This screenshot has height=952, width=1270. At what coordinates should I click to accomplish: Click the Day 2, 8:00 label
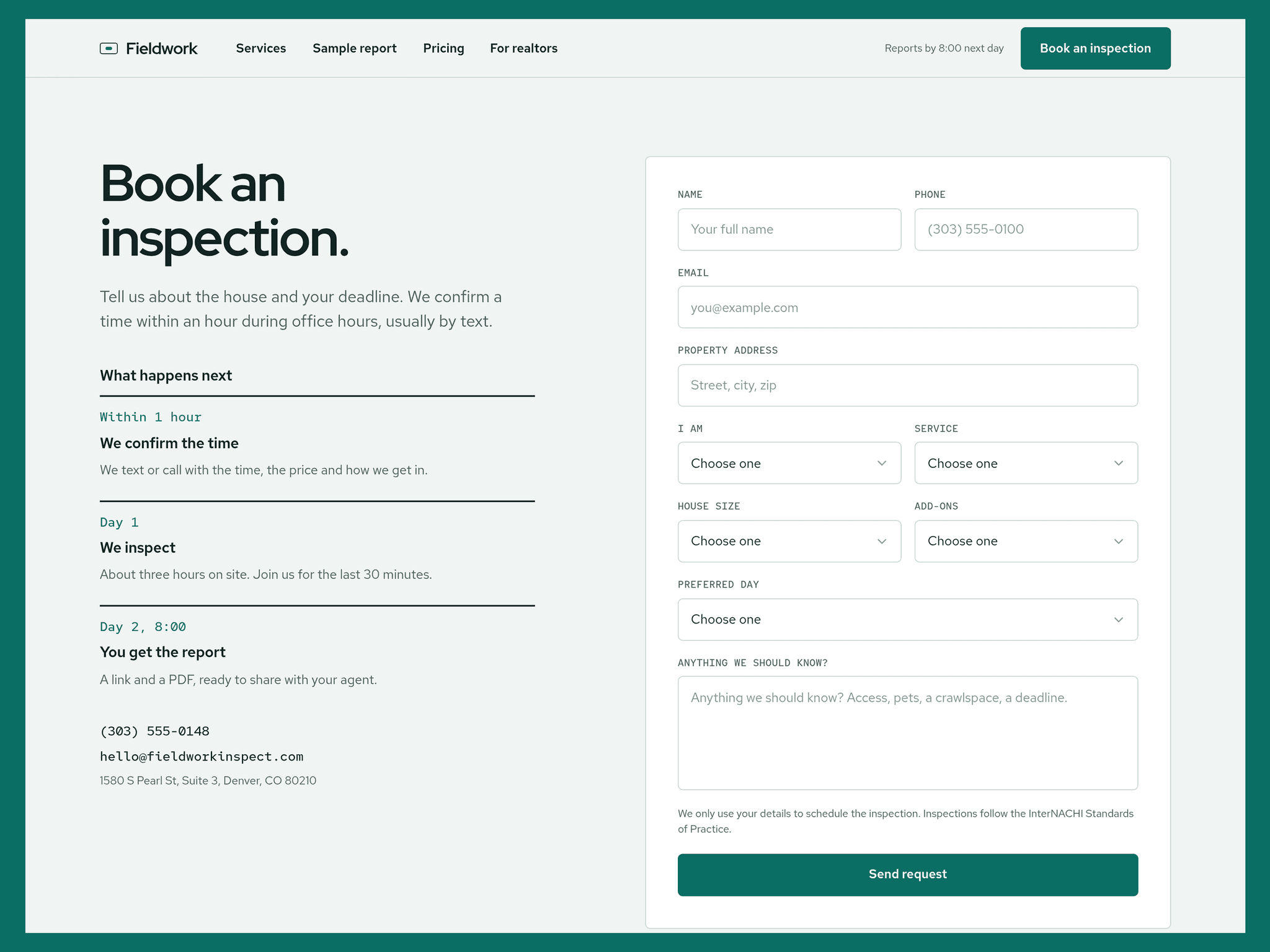(143, 627)
